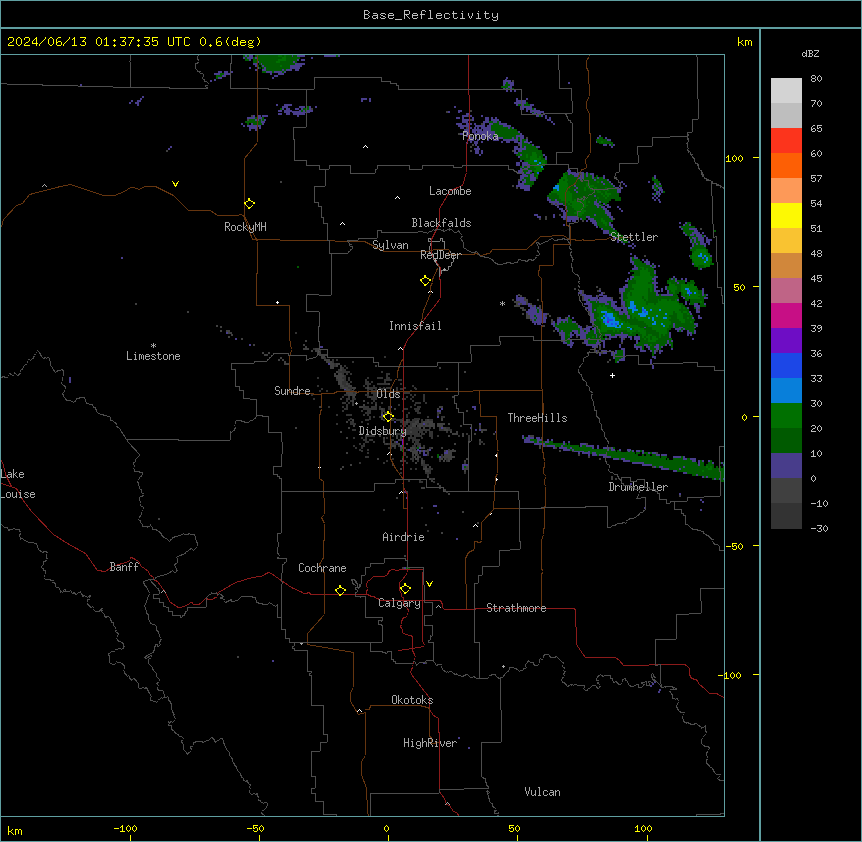Select the magenta 42 dBZ legend swatch

(786, 315)
